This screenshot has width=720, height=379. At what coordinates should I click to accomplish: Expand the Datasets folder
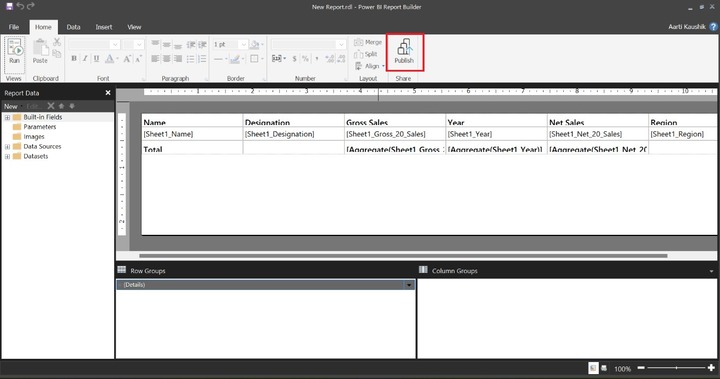coord(7,157)
